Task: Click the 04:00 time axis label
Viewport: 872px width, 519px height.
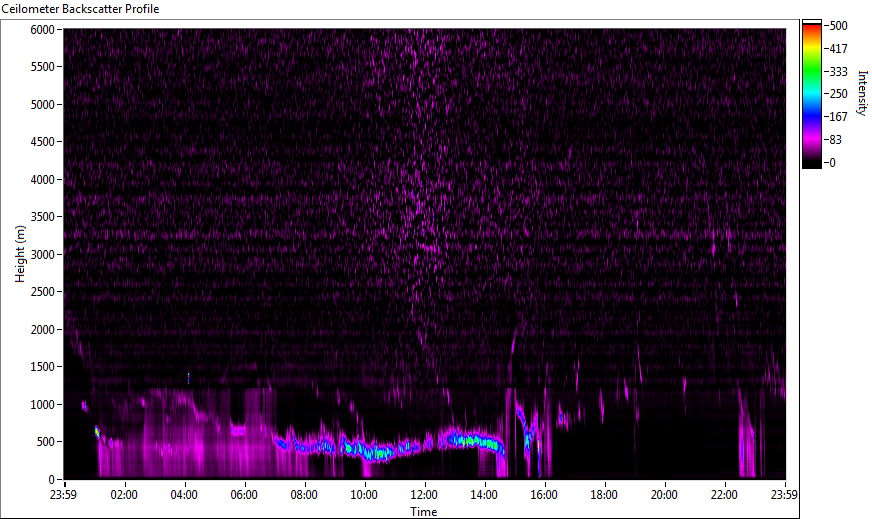Action: click(x=184, y=495)
